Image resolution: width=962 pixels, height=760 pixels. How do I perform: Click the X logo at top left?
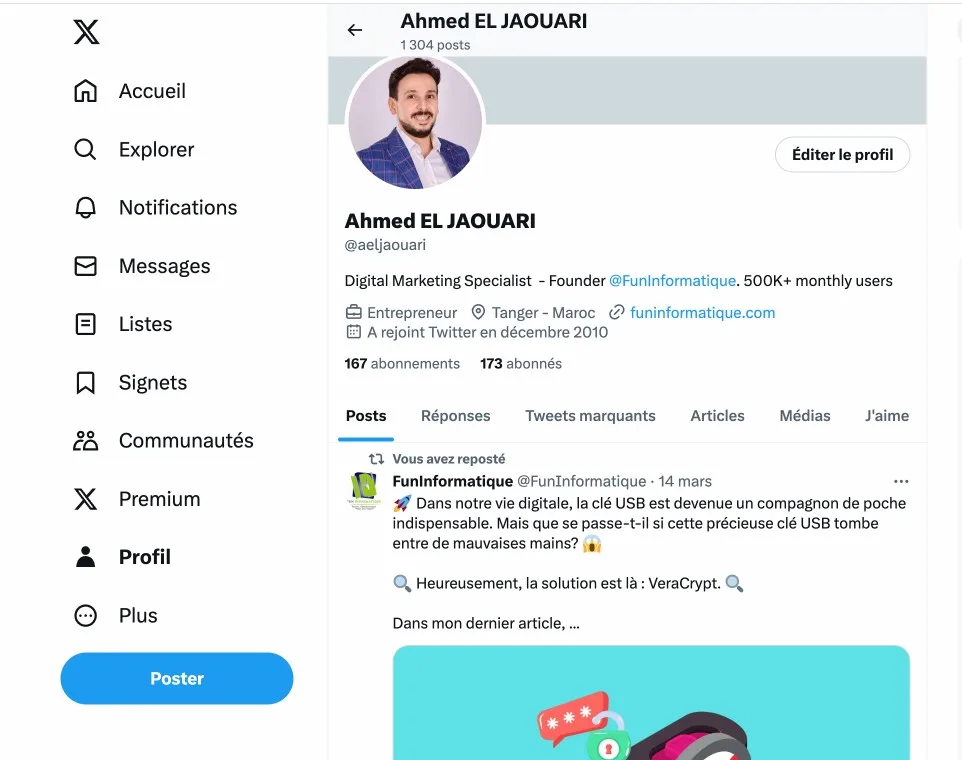[87, 33]
